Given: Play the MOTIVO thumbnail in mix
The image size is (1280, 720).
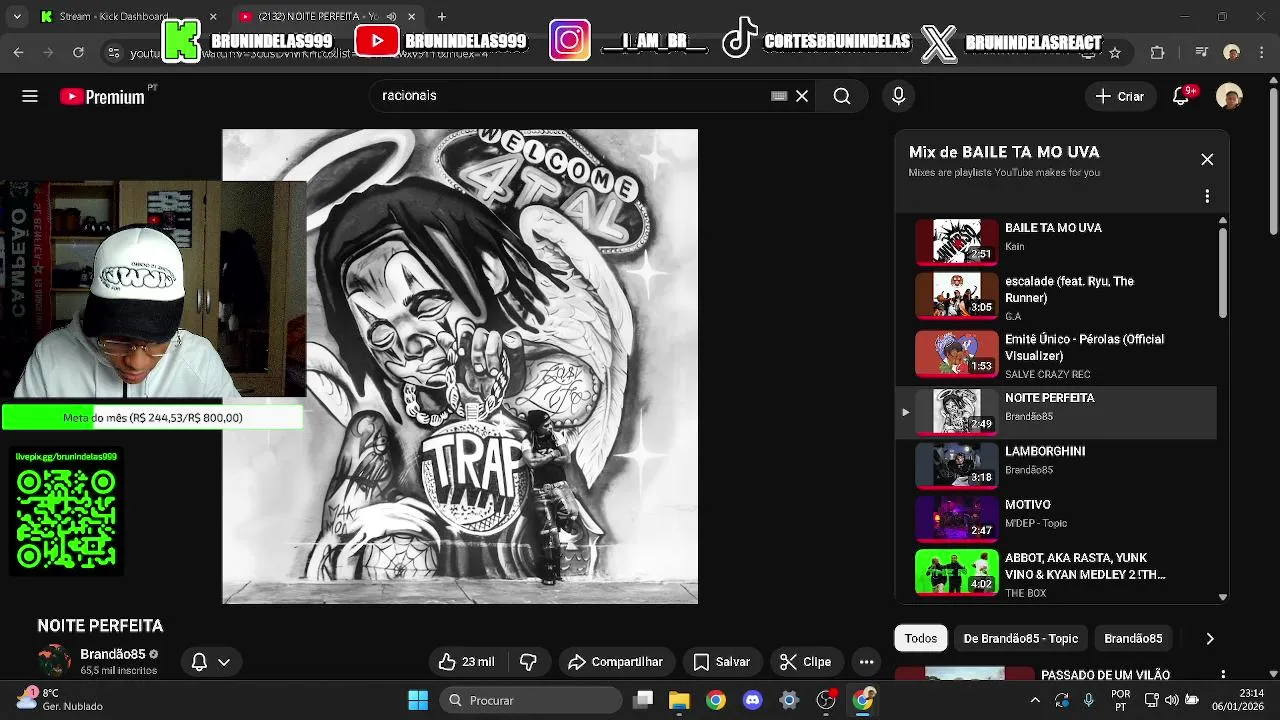Looking at the screenshot, I should (x=957, y=518).
